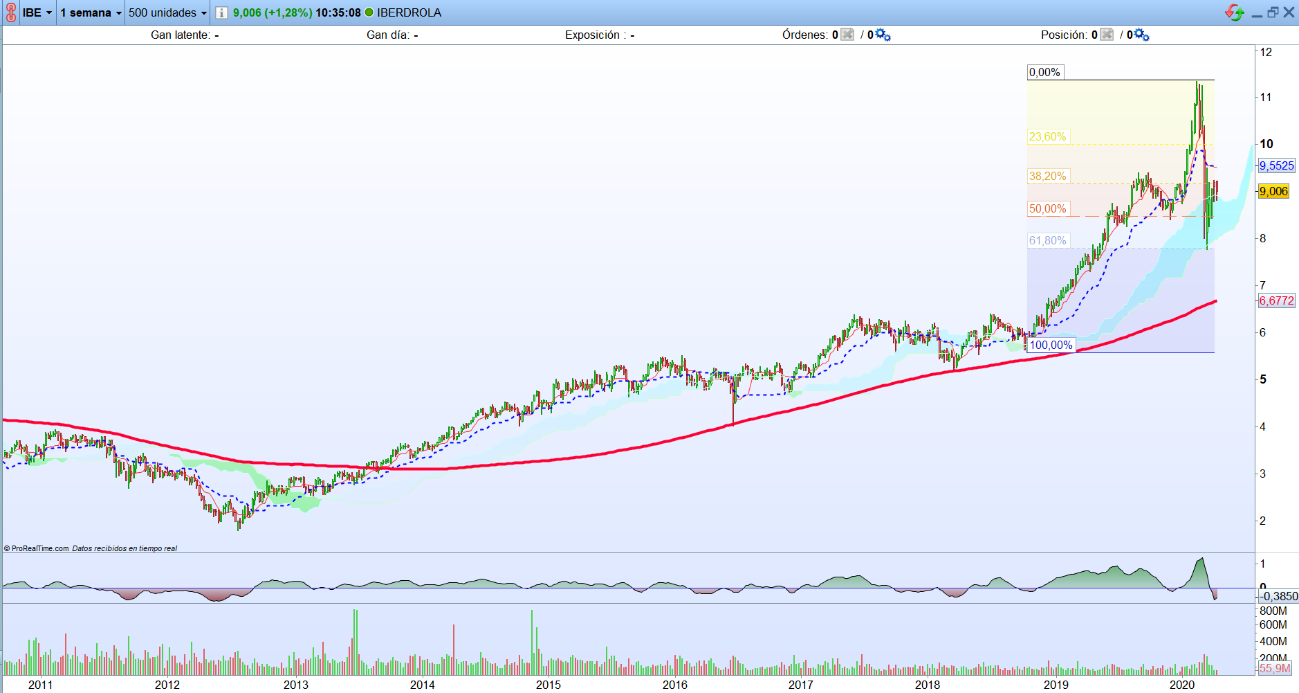Click the red-green trading mode icon
This screenshot has height=693, width=1299.
click(x=1236, y=13)
